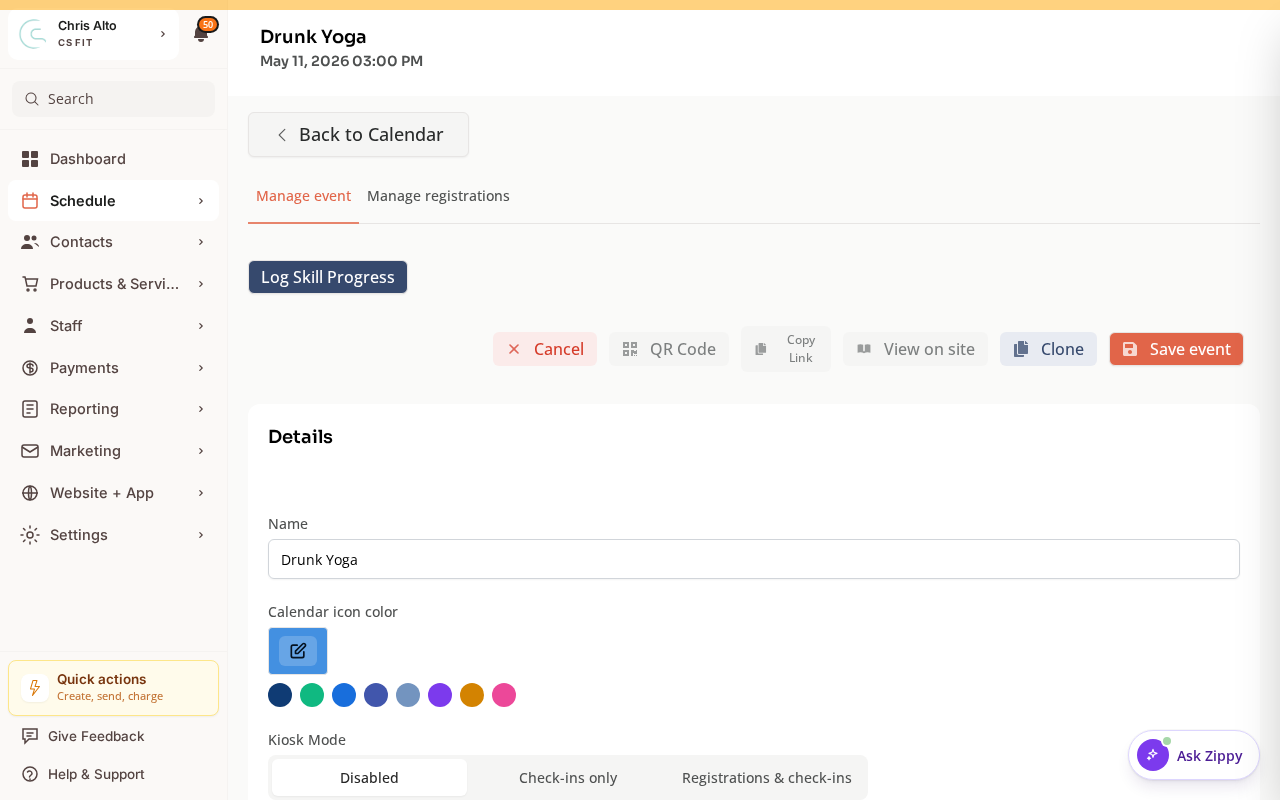This screenshot has width=1280, height=800.
Task: Pick the orange color swatch
Action: 472,695
